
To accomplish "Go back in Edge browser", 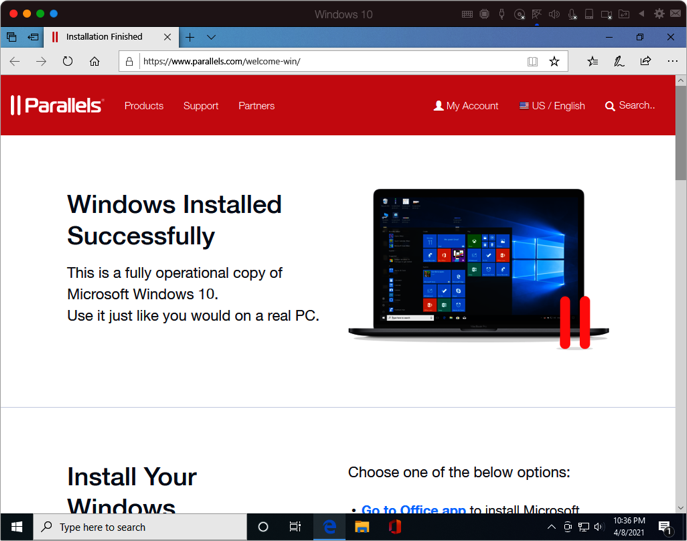I will click(x=15, y=61).
